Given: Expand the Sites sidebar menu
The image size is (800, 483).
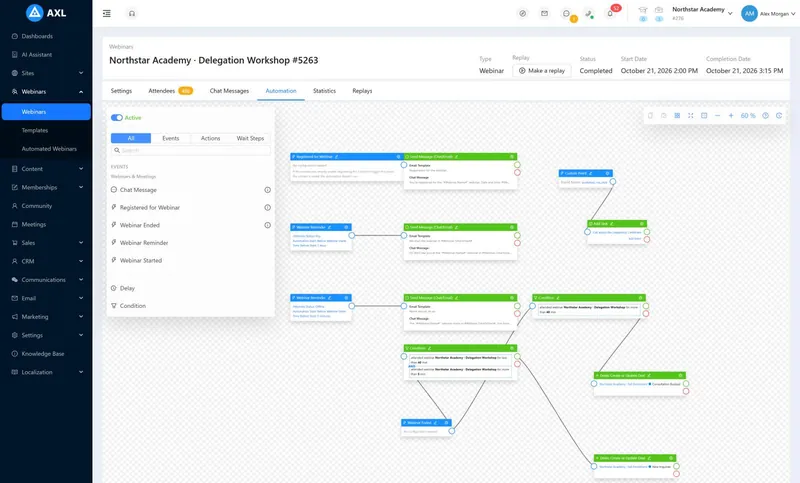Looking at the screenshot, I should [x=81, y=73].
